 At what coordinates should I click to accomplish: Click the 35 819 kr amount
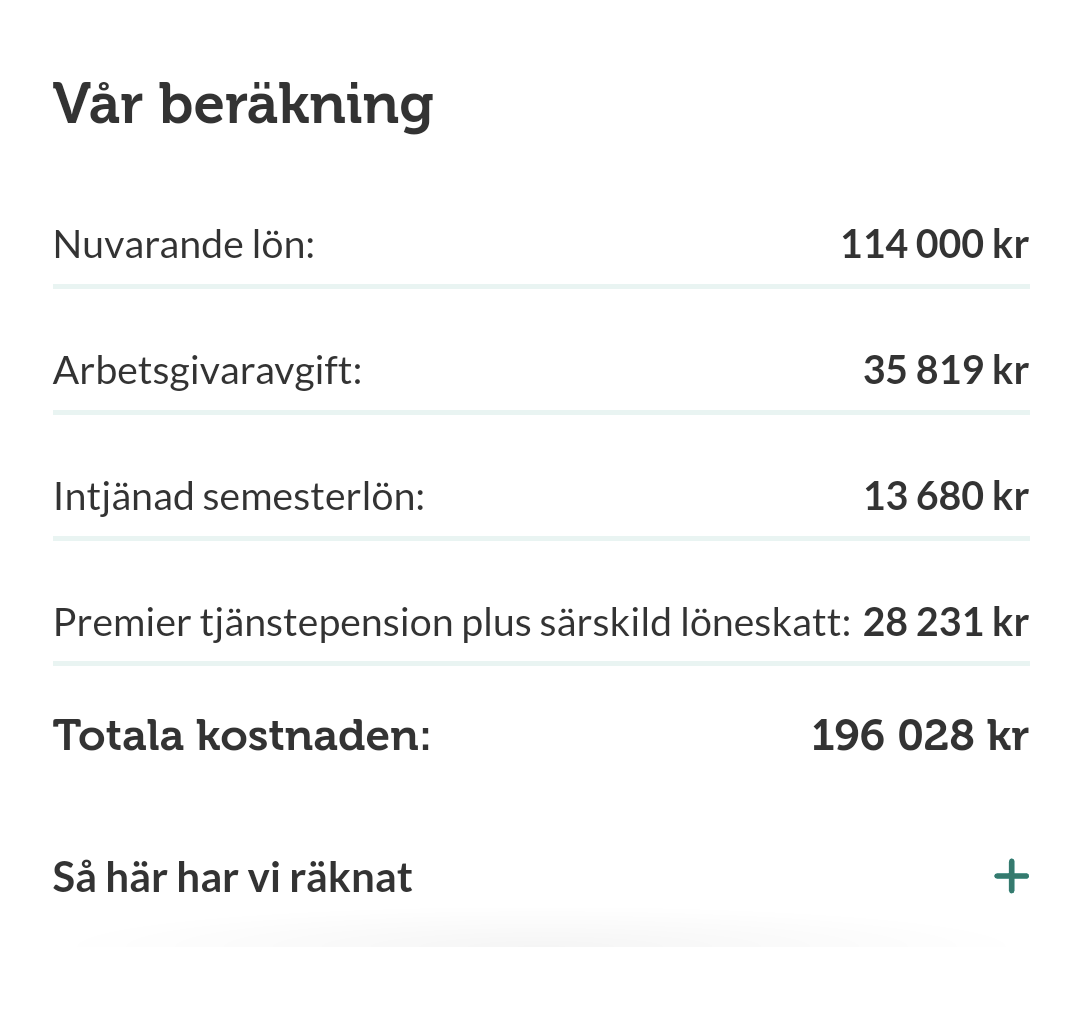point(945,371)
